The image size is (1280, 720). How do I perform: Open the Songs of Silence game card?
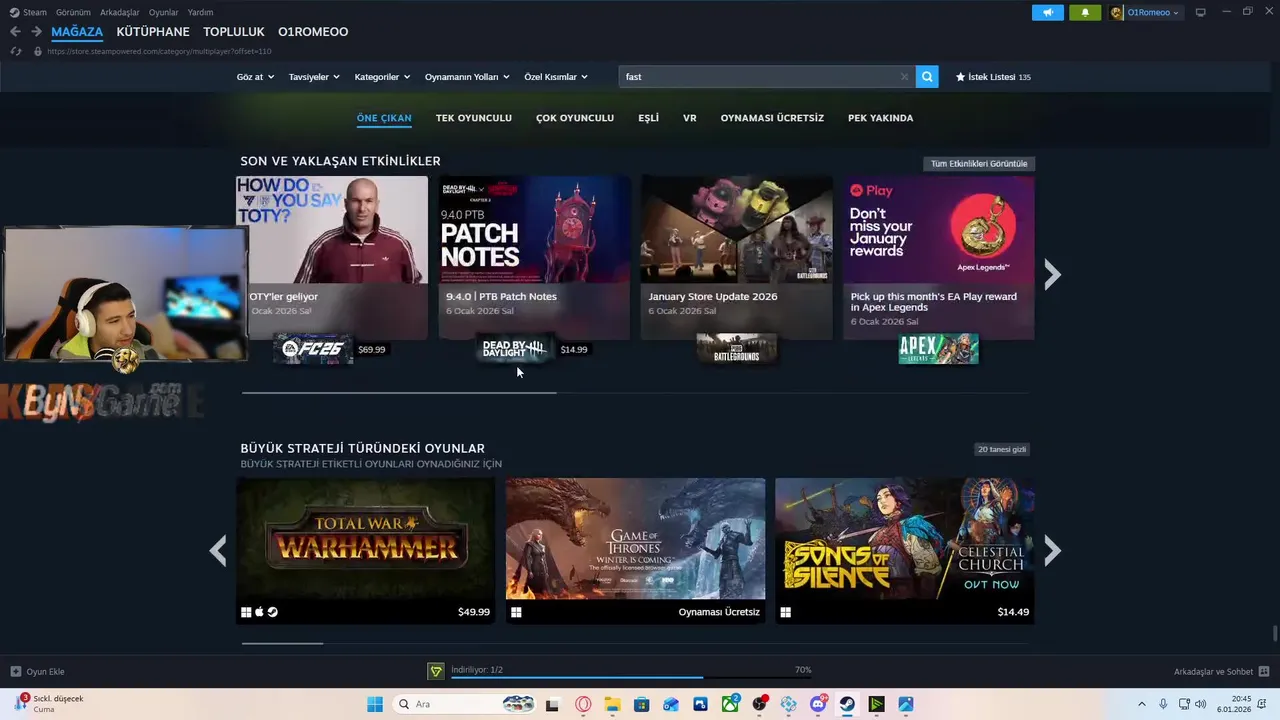point(904,550)
